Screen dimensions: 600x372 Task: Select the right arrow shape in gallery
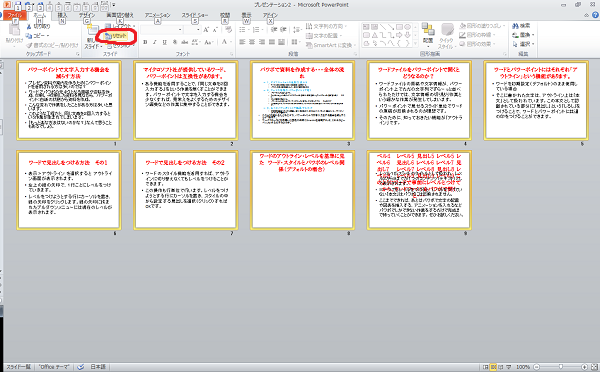[399, 35]
